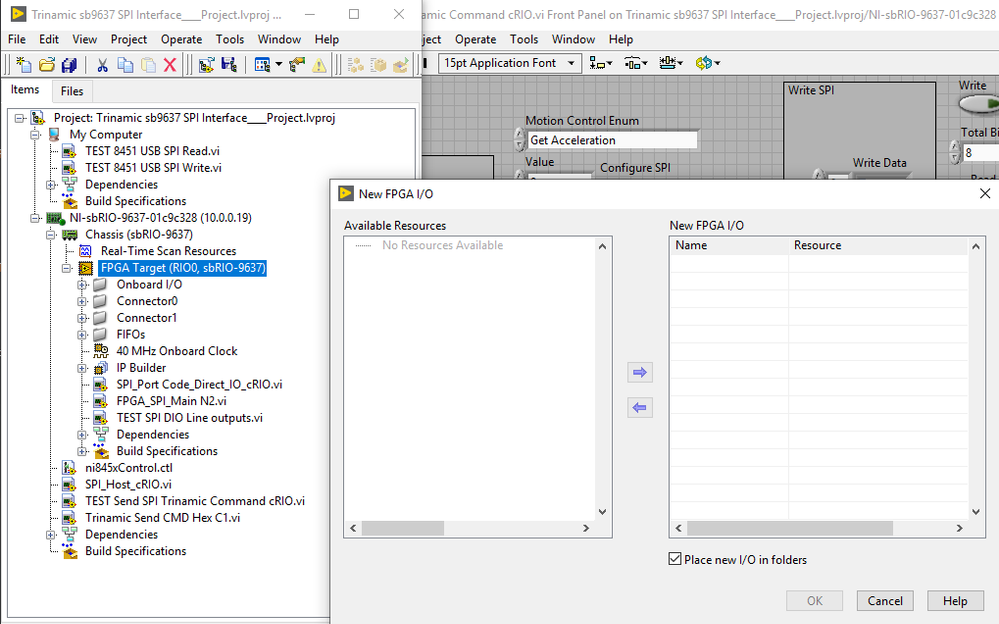
Task: Click the Find Project Items icon
Action: pos(297,64)
